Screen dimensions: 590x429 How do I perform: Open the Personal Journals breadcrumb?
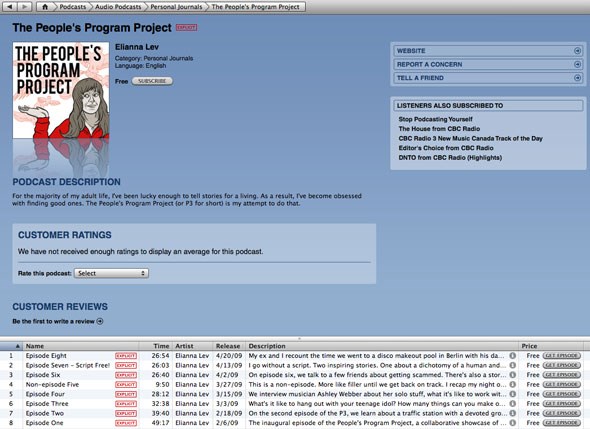tap(176, 7)
